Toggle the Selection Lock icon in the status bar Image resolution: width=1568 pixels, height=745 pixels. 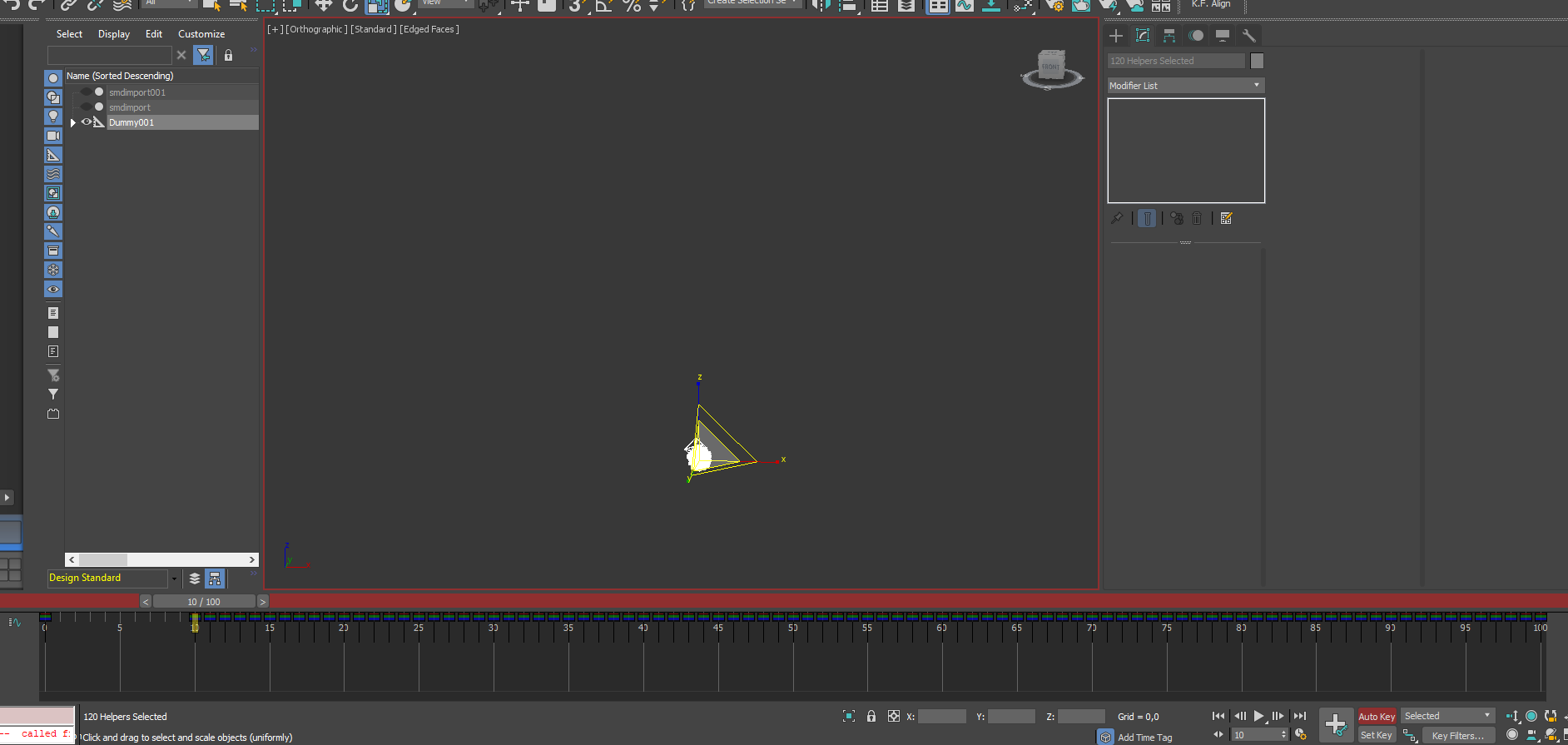point(871,716)
